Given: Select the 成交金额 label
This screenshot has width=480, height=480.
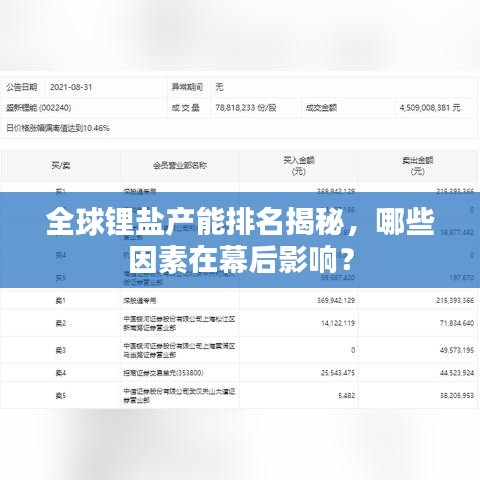Looking at the screenshot, I should coord(321,108).
